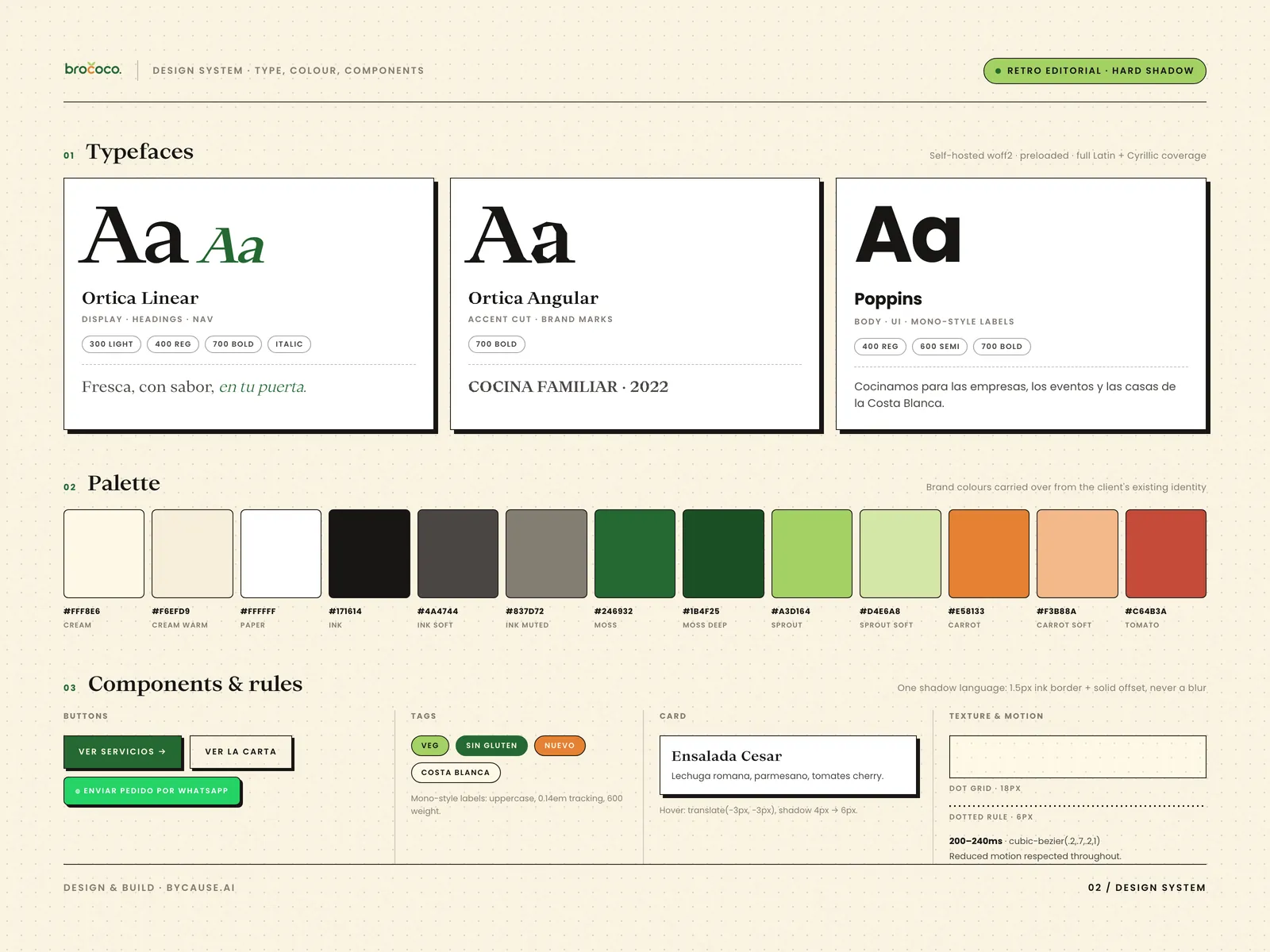1270x952 pixels.
Task: Click Poppins 700 BOLD pill
Action: 1002,347
